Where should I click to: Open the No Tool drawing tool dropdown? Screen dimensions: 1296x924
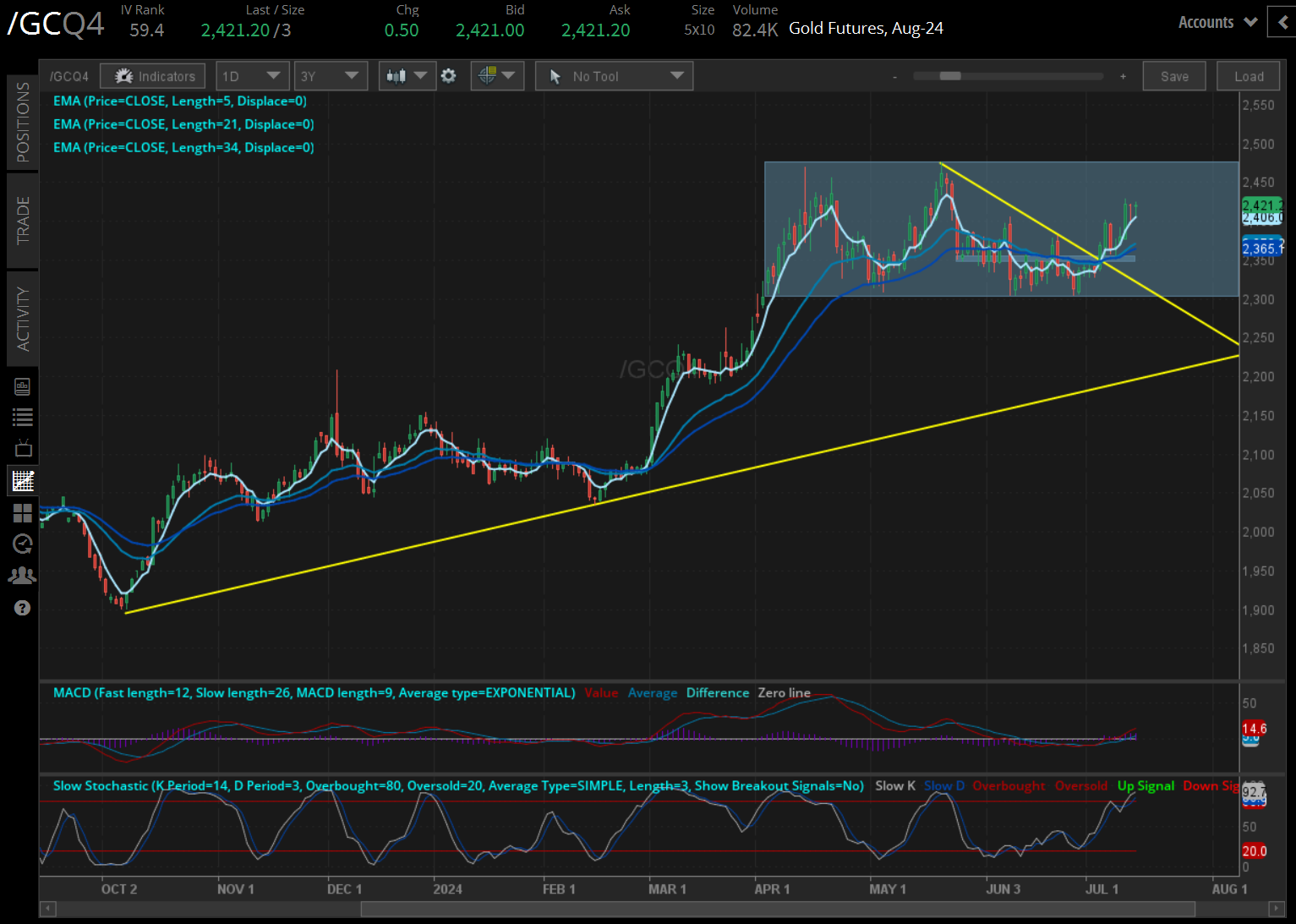point(615,76)
